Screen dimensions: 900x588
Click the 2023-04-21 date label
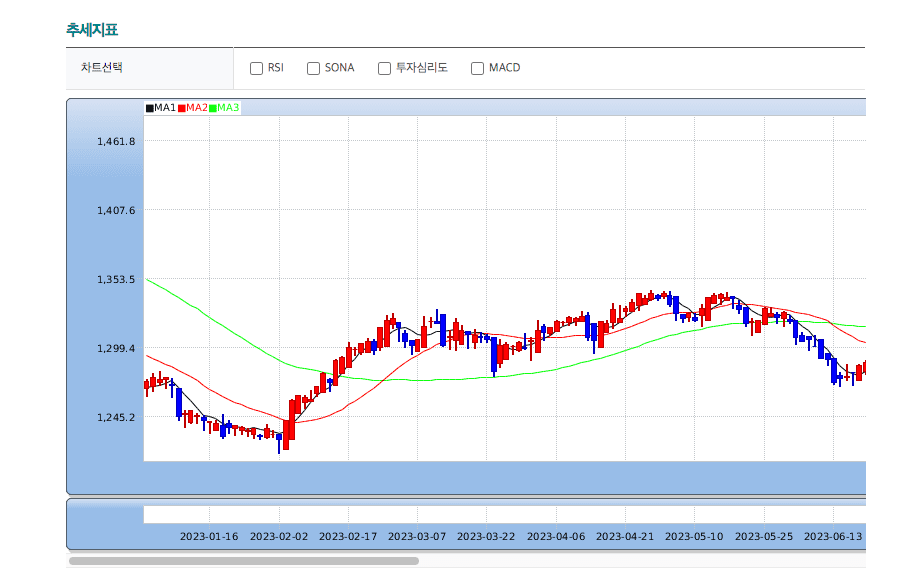[625, 536]
